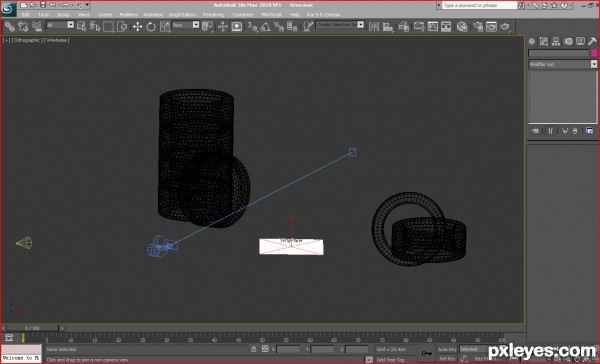Image resolution: width=600 pixels, height=364 pixels.
Task: Click the Auto Key button
Action: coord(447,349)
